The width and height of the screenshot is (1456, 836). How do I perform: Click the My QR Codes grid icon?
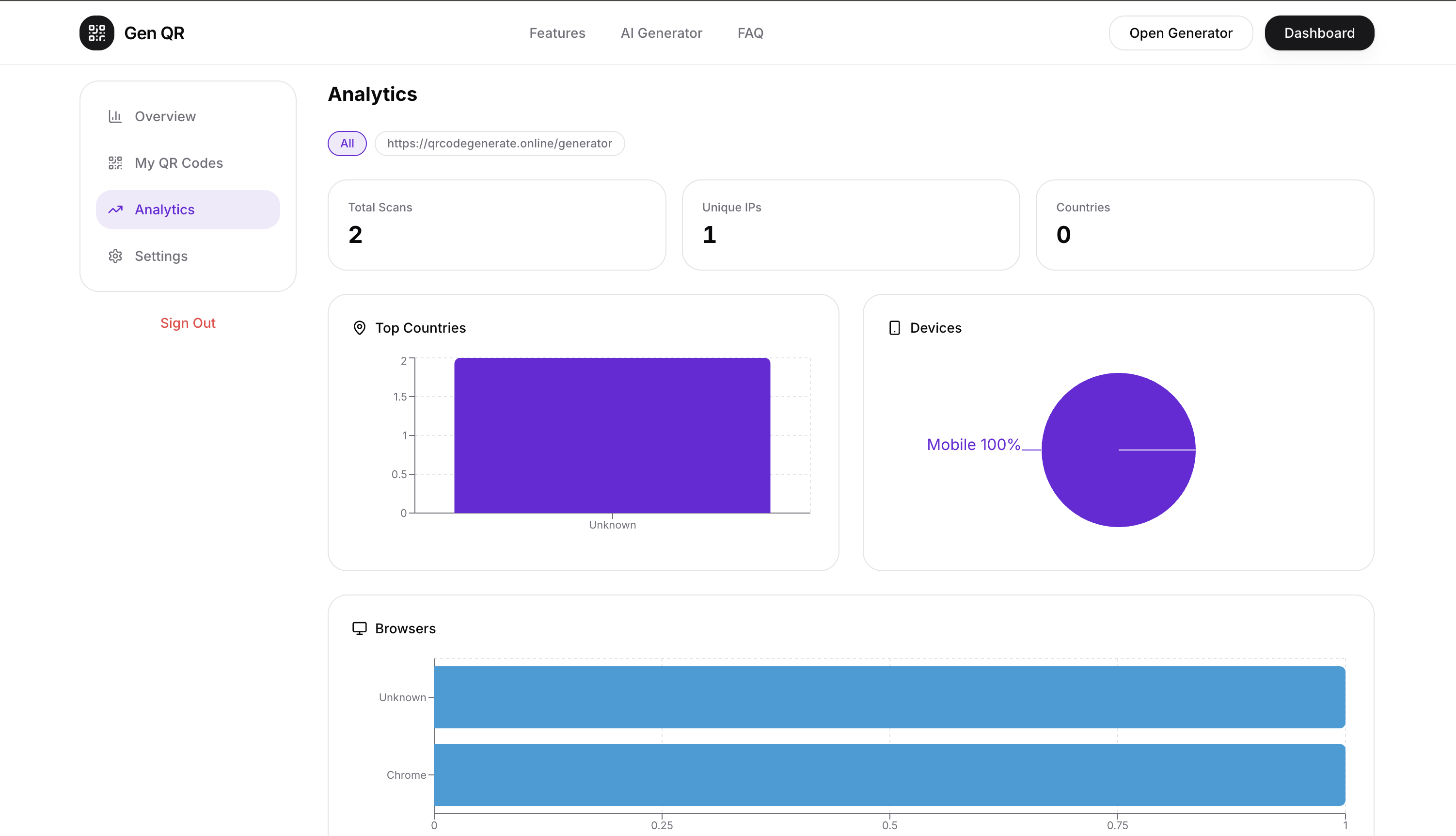(115, 163)
